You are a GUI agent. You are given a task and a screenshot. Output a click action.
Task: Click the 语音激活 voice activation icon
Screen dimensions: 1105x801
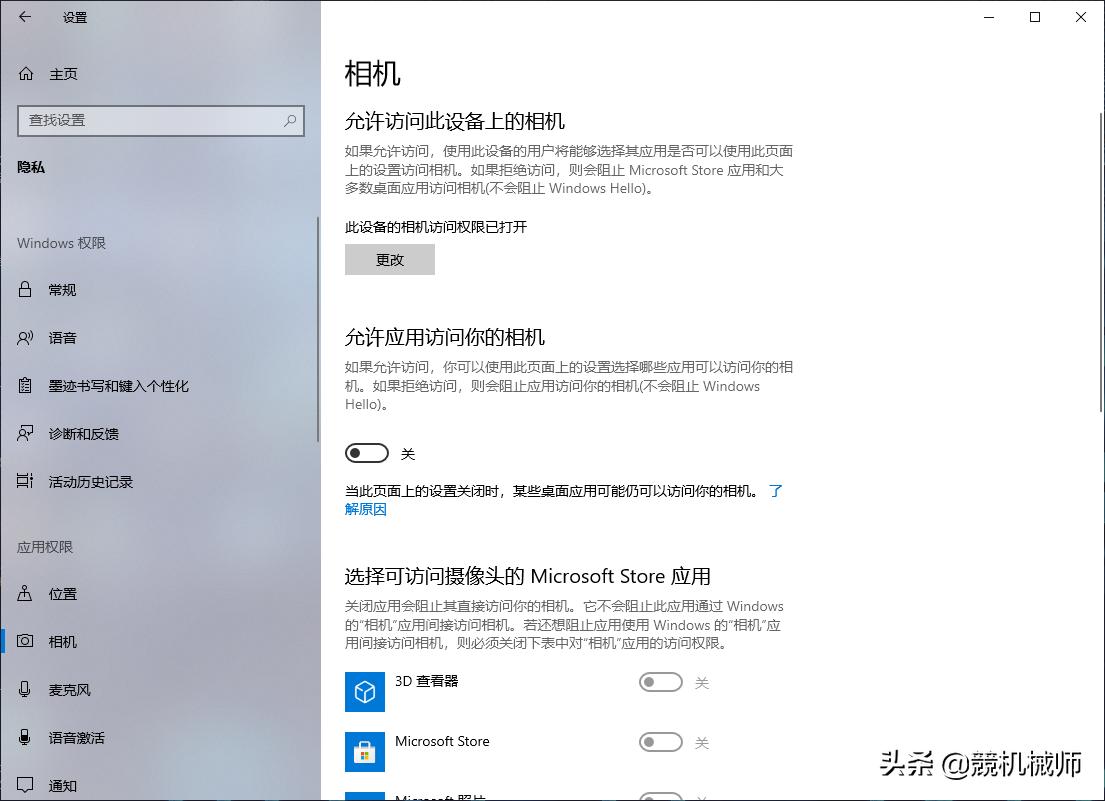24,737
